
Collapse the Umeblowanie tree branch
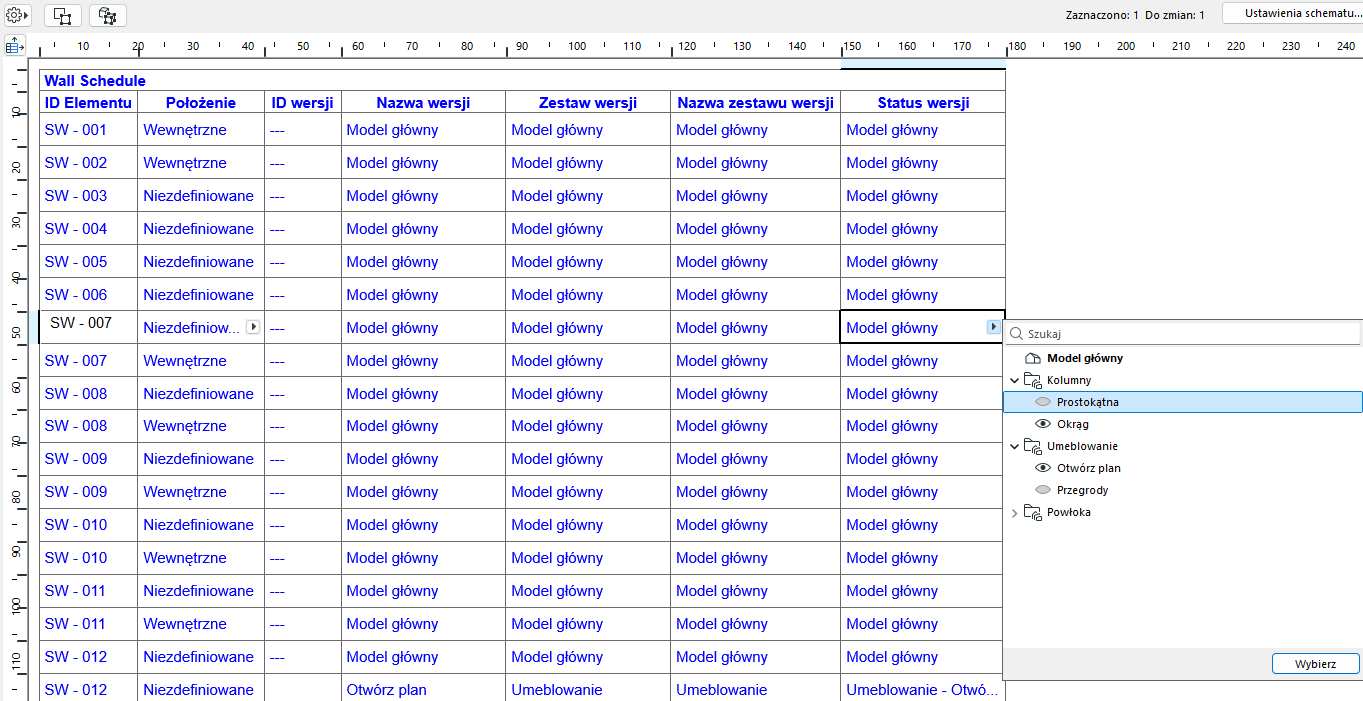click(x=1014, y=446)
